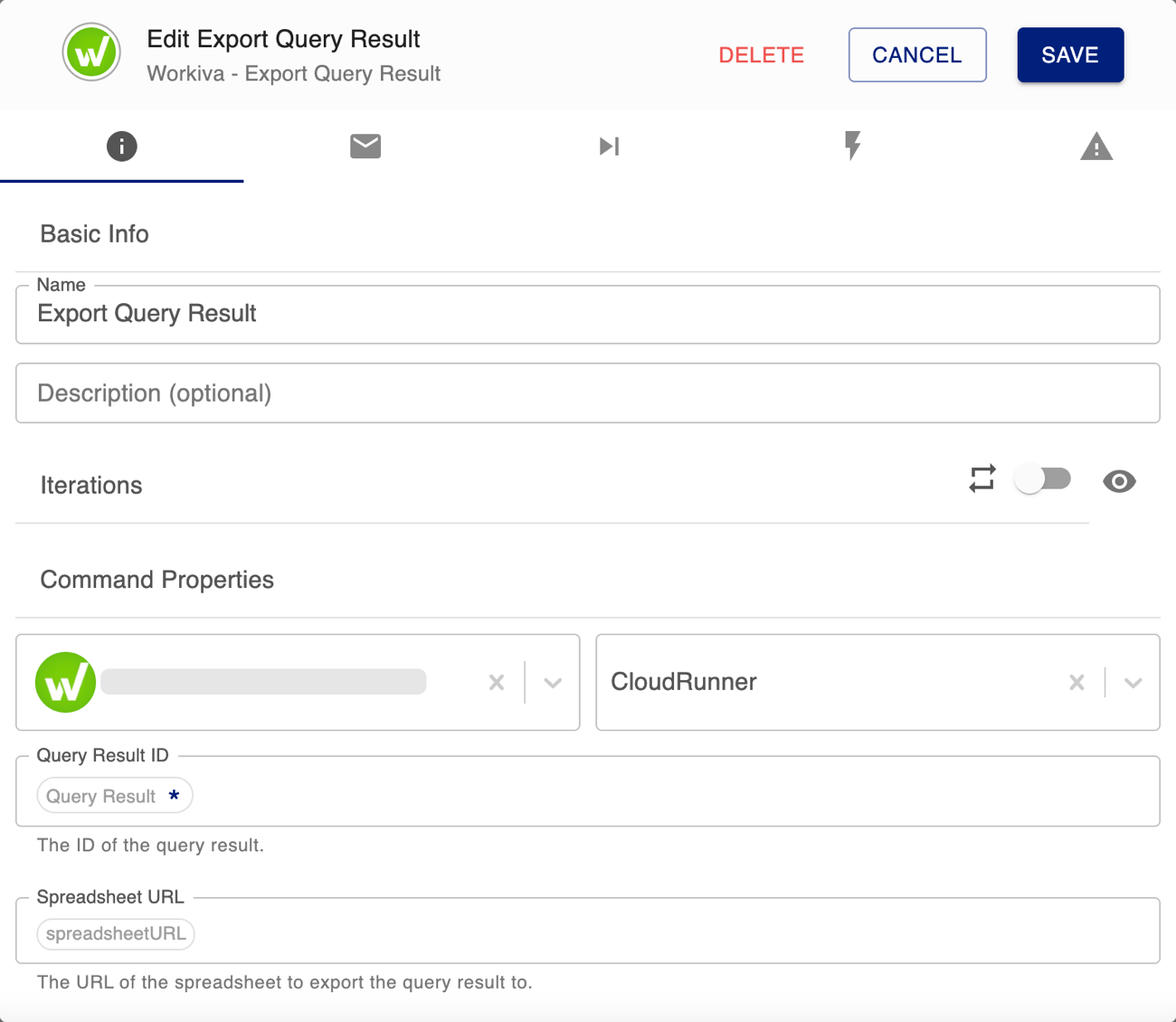Open the Basic Info tab with info icon

pos(122,146)
